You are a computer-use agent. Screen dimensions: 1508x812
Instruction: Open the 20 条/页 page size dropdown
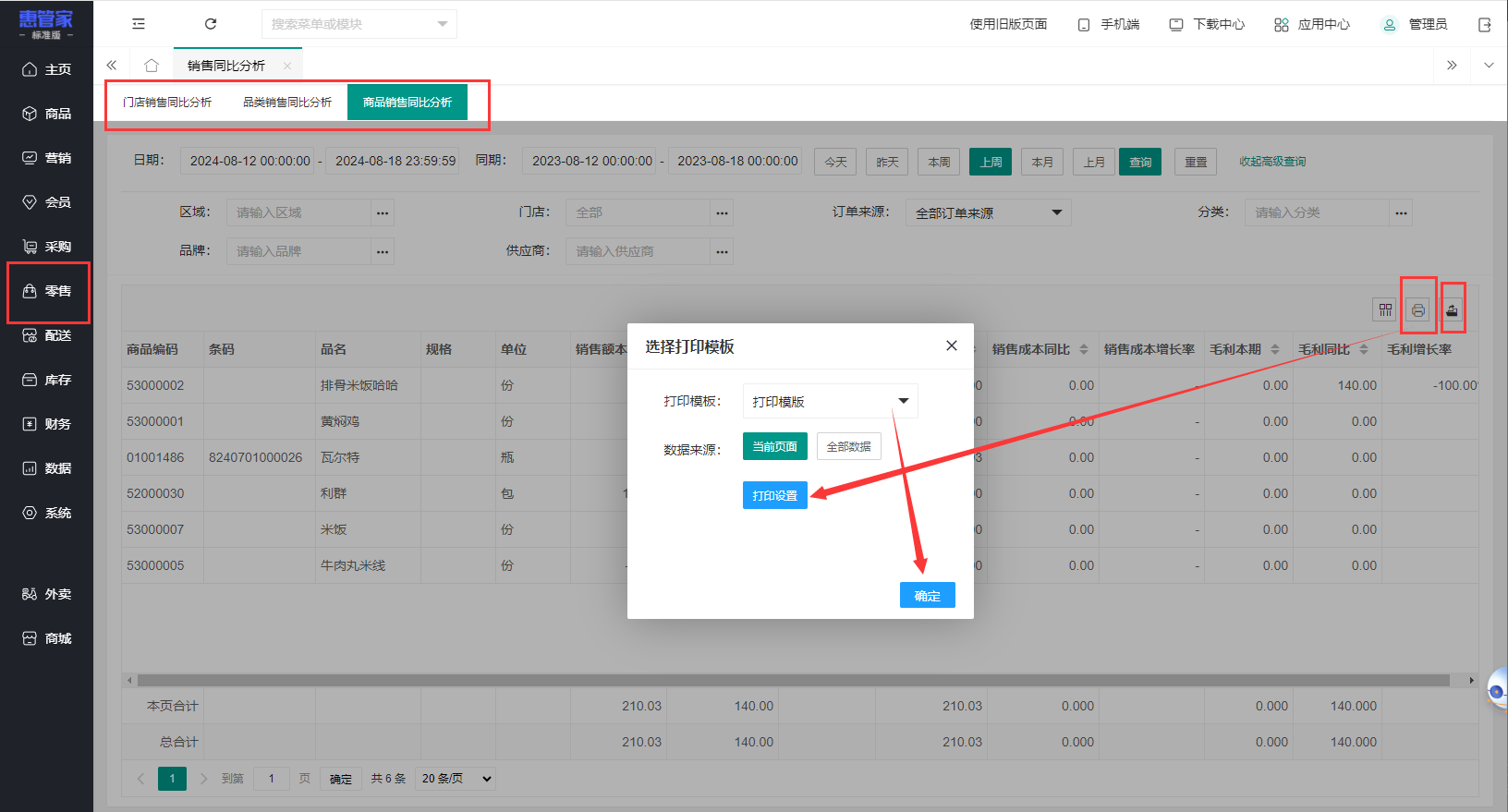pos(456,779)
